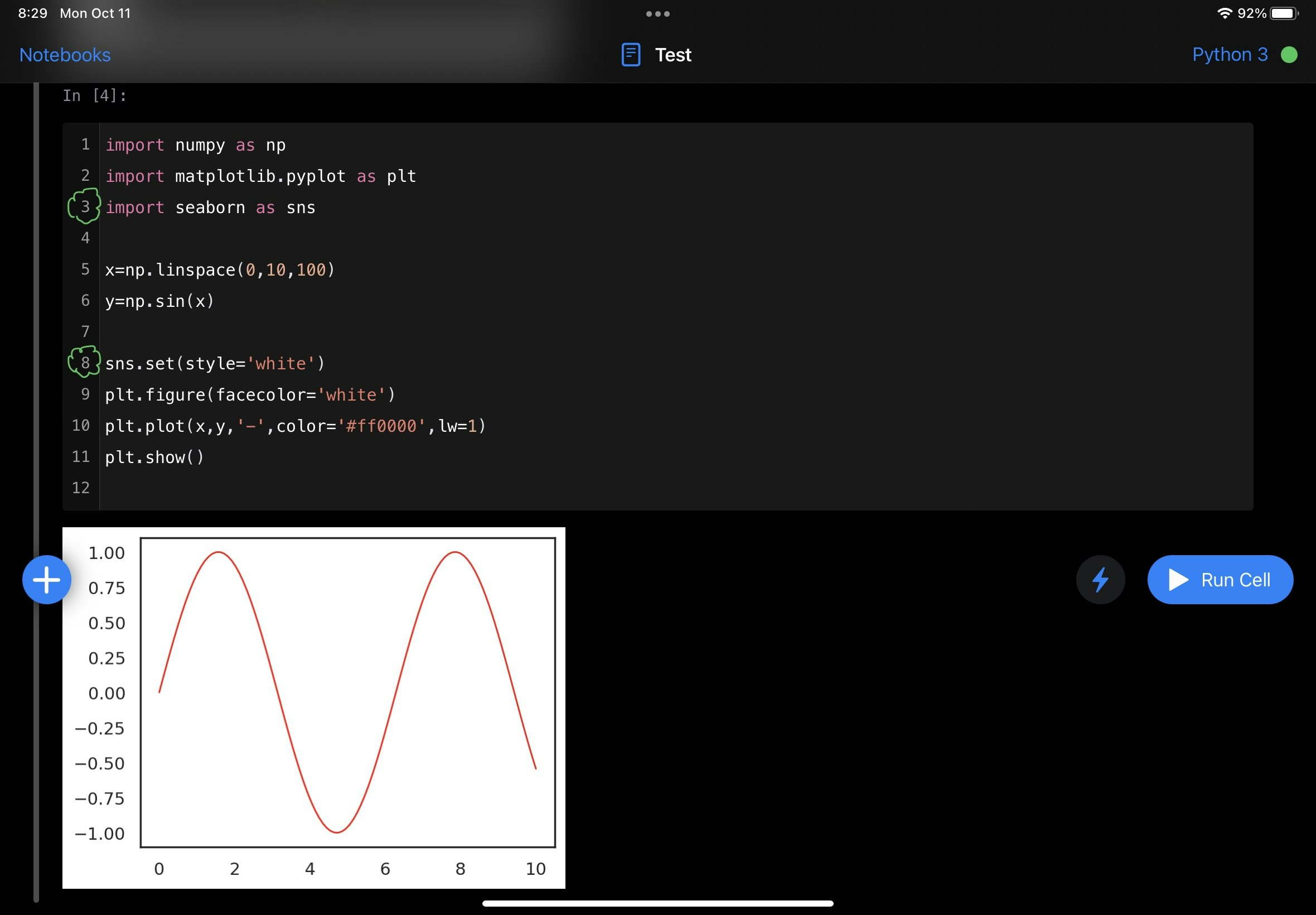Open the three-dot multitasking menu
This screenshot has height=915, width=1316.
(657, 14)
